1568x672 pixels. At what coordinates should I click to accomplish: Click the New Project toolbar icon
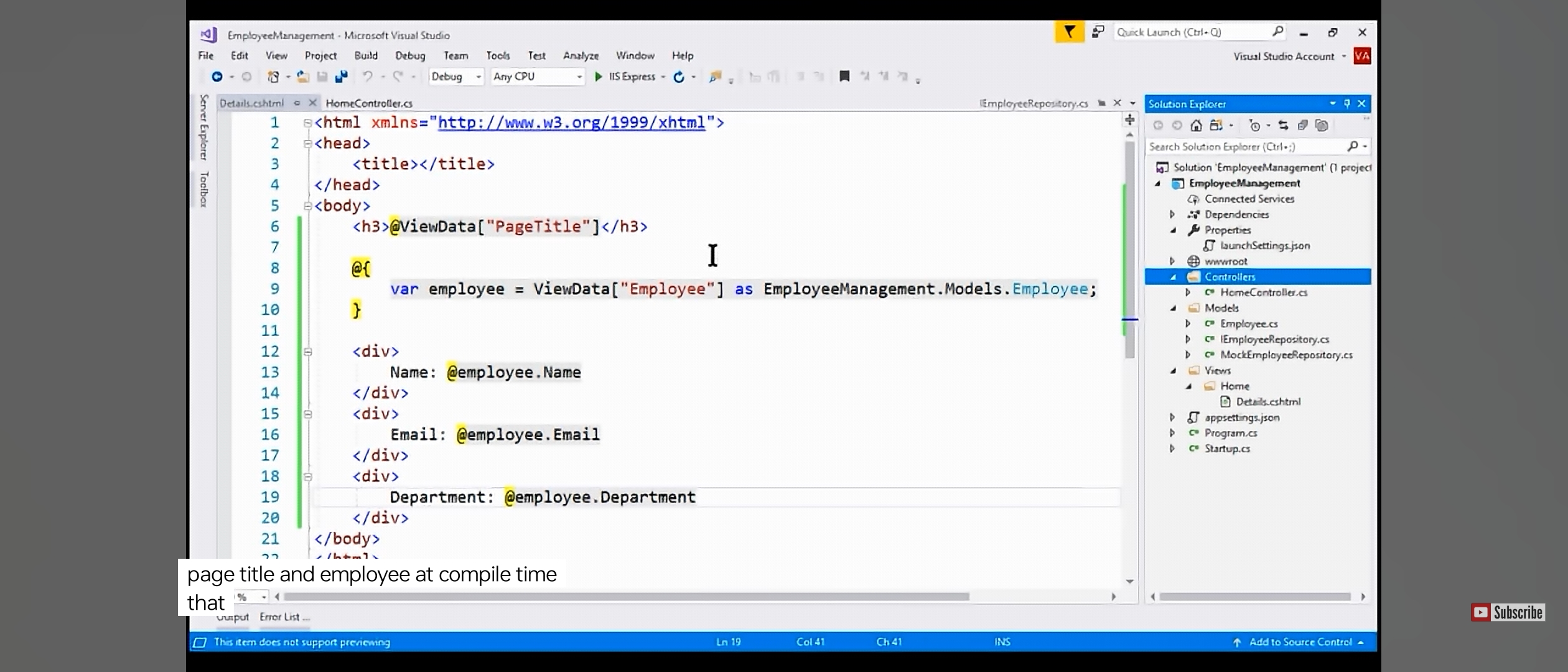[273, 77]
